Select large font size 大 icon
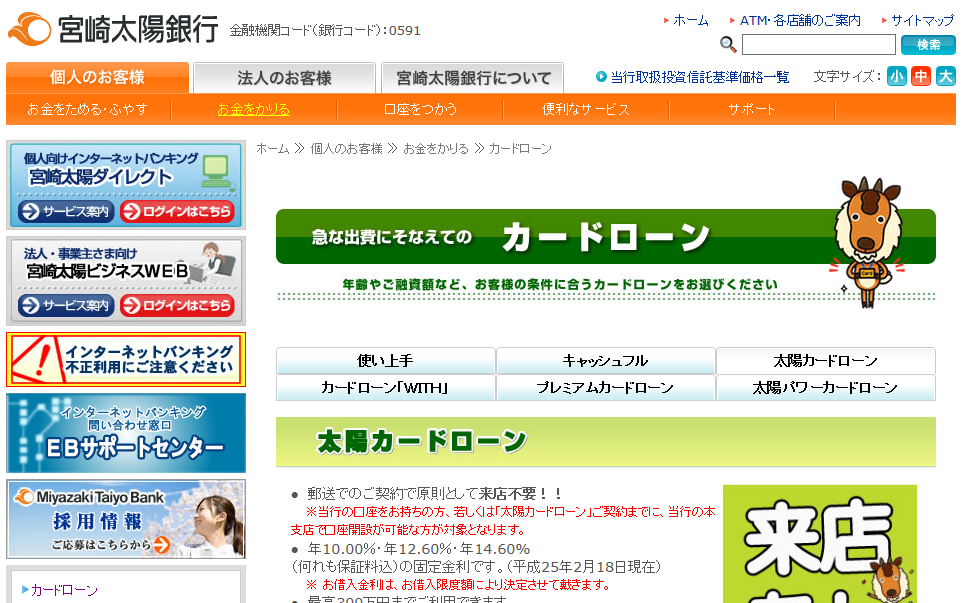Image resolution: width=962 pixels, height=603 pixels. (x=945, y=77)
